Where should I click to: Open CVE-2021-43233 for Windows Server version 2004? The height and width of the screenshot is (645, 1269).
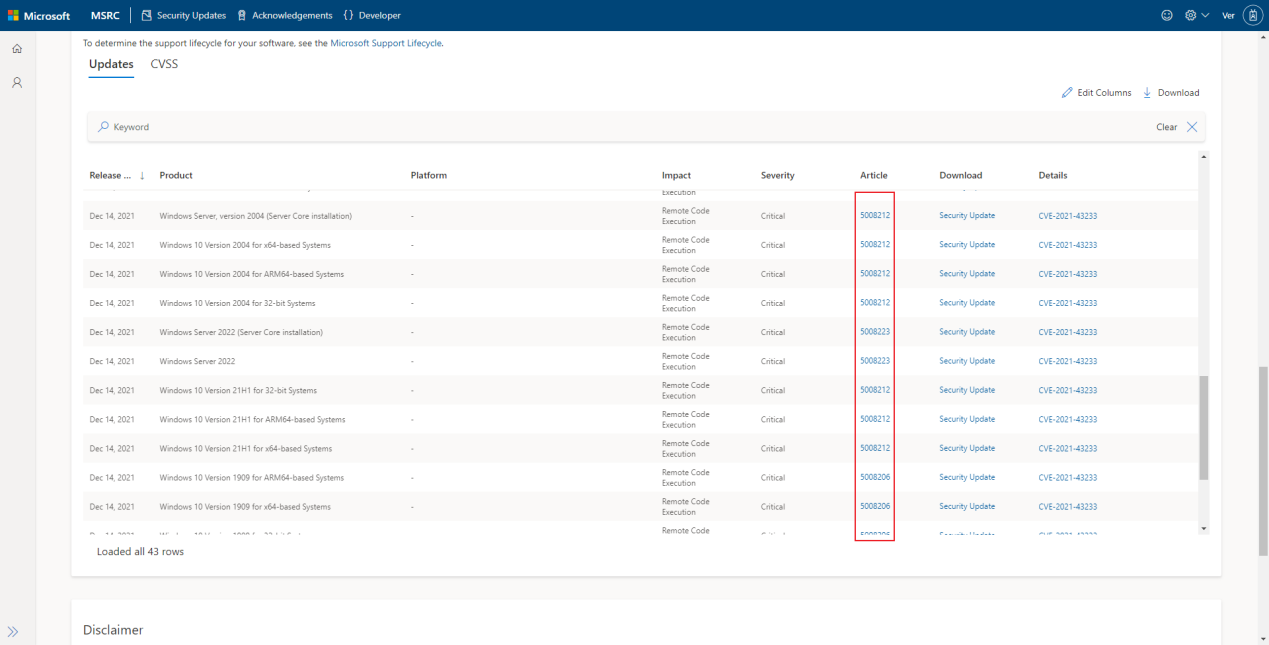1068,216
